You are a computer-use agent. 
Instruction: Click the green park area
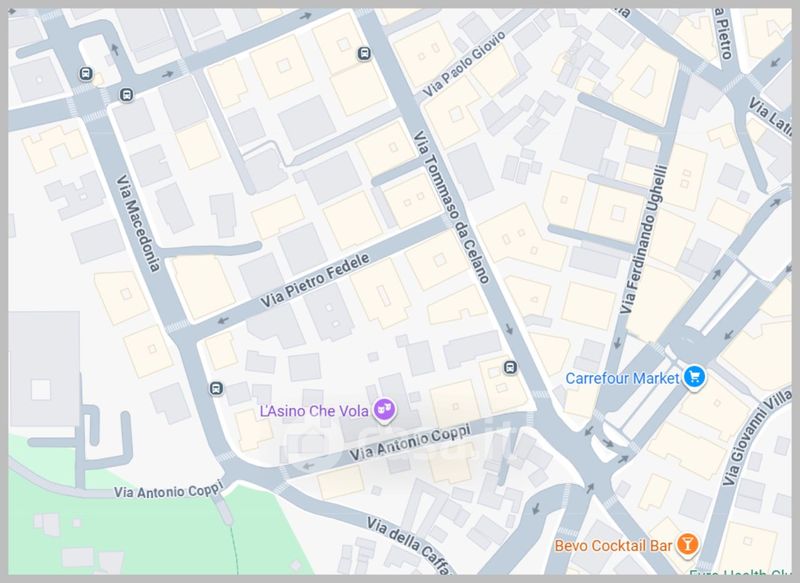pos(153,530)
